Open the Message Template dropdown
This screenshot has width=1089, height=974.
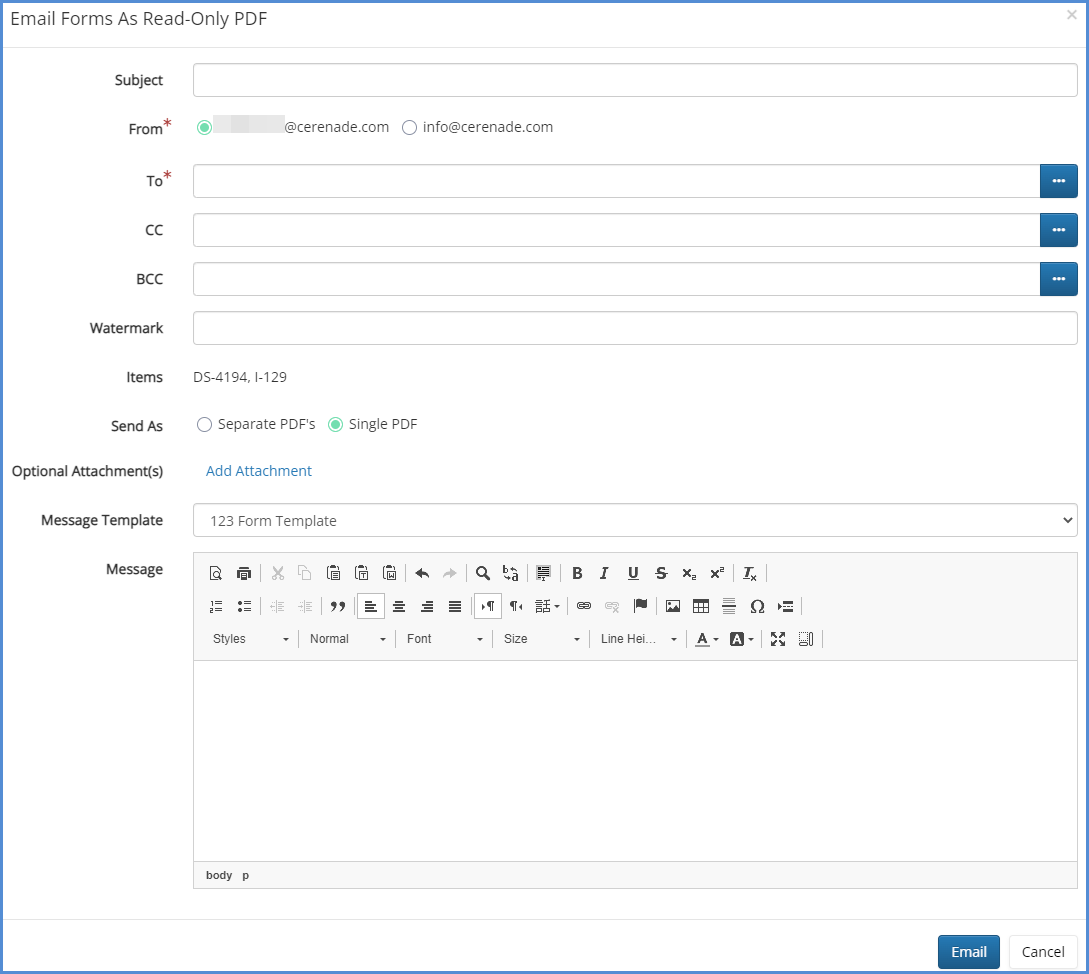(x=635, y=520)
